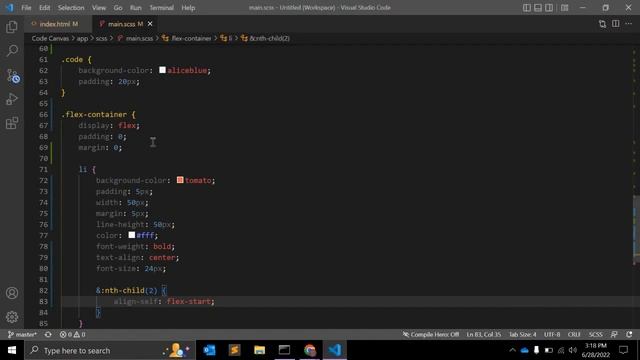Close the main.scss tab
Viewport: 640px width, 360px height.
150,24
